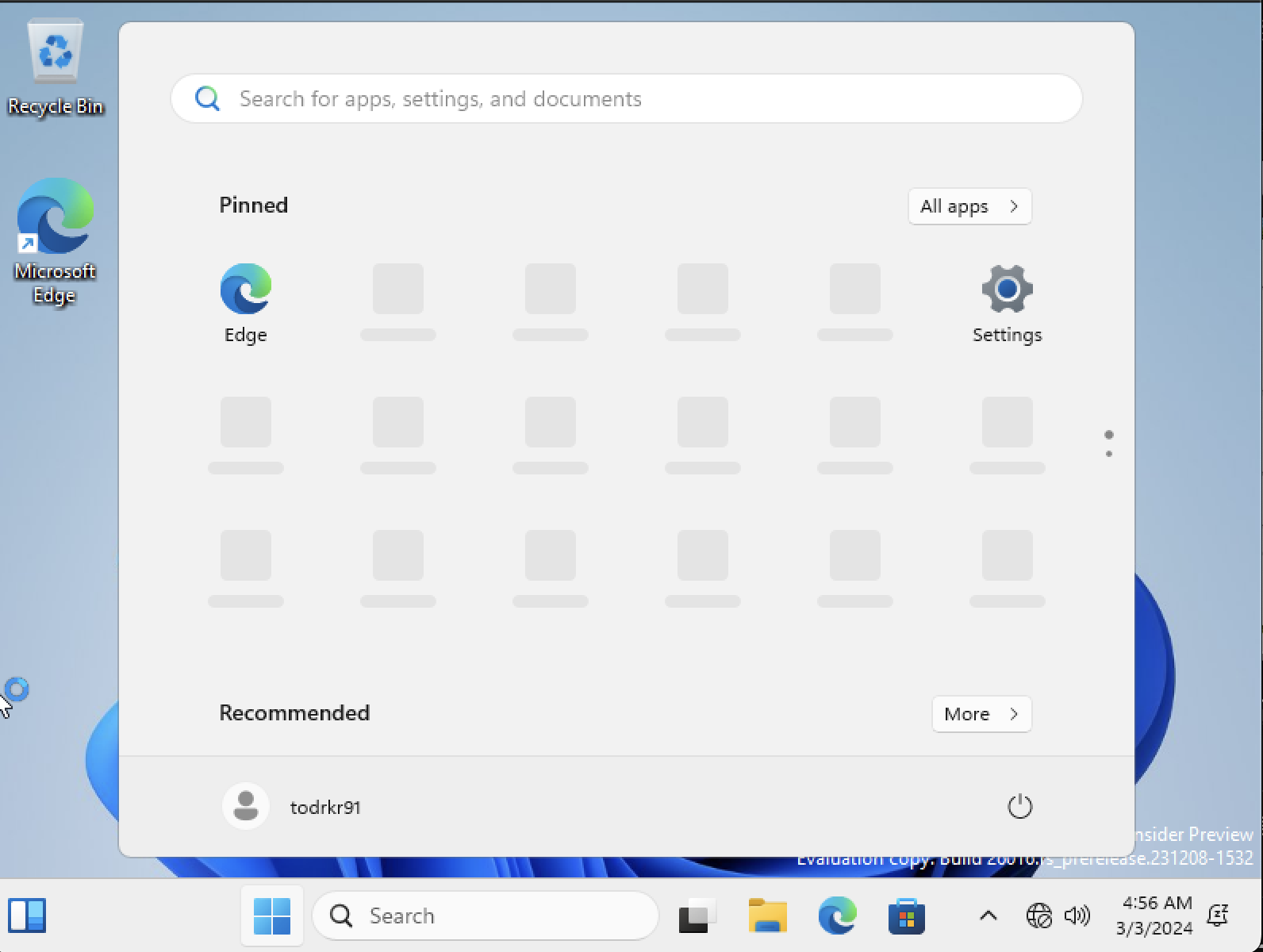Open the pinned Settings app
1263x952 pixels.
coord(1007,303)
